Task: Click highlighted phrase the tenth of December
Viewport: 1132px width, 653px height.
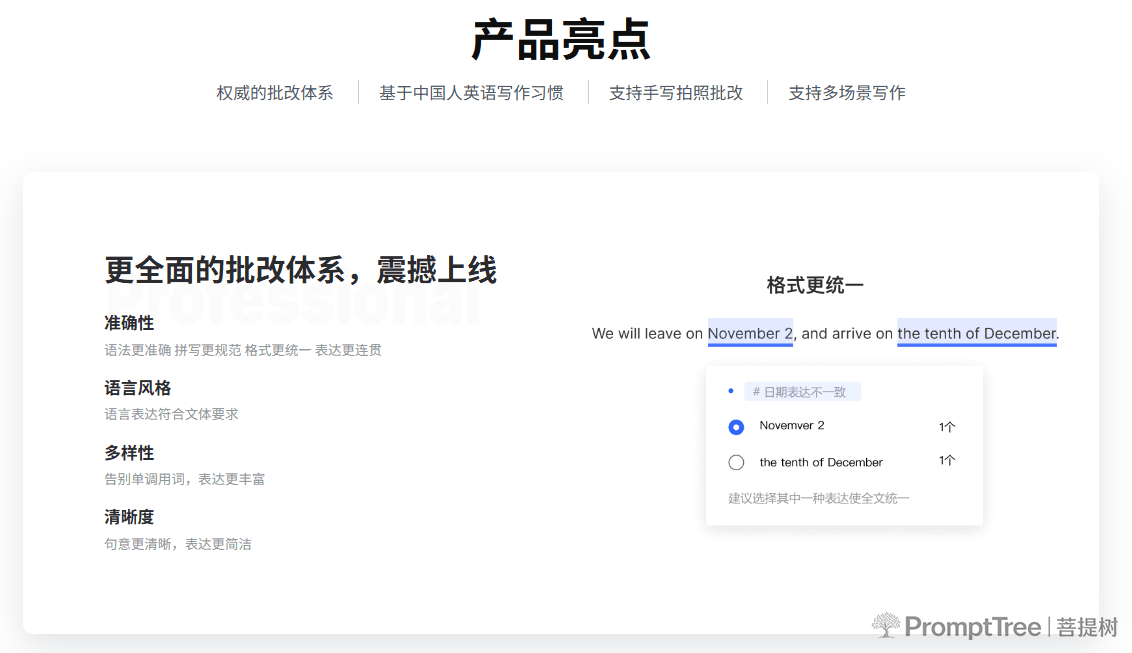Action: [977, 333]
